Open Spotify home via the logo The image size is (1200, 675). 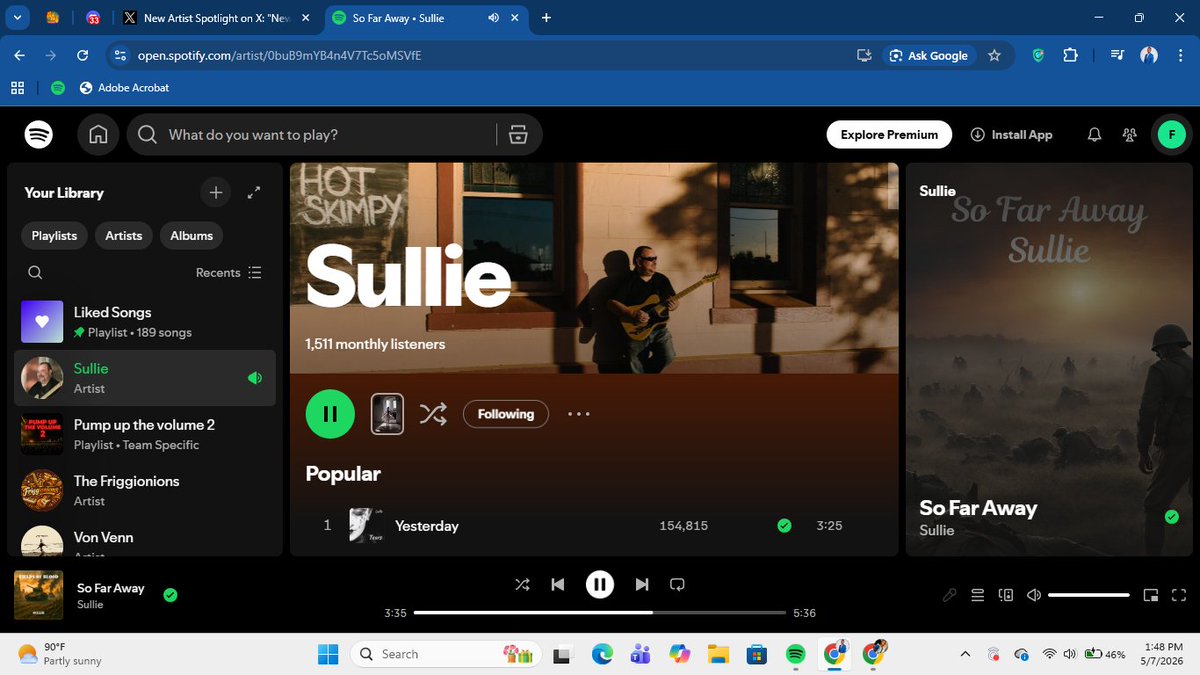coord(39,134)
